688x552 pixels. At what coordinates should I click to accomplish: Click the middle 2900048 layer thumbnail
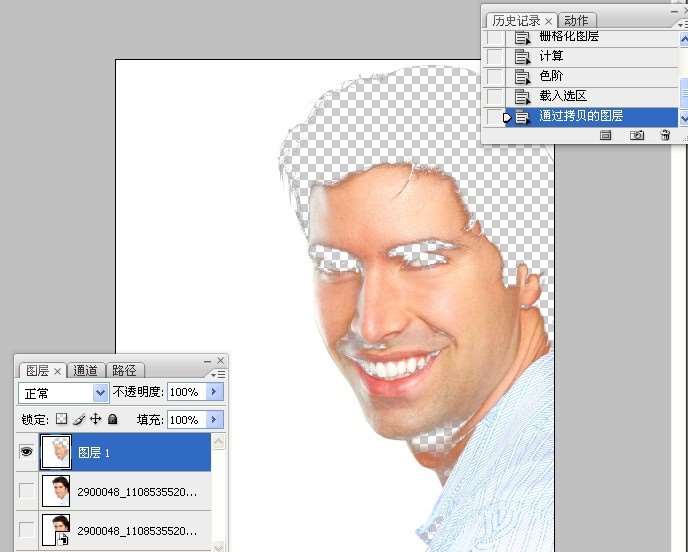point(56,491)
